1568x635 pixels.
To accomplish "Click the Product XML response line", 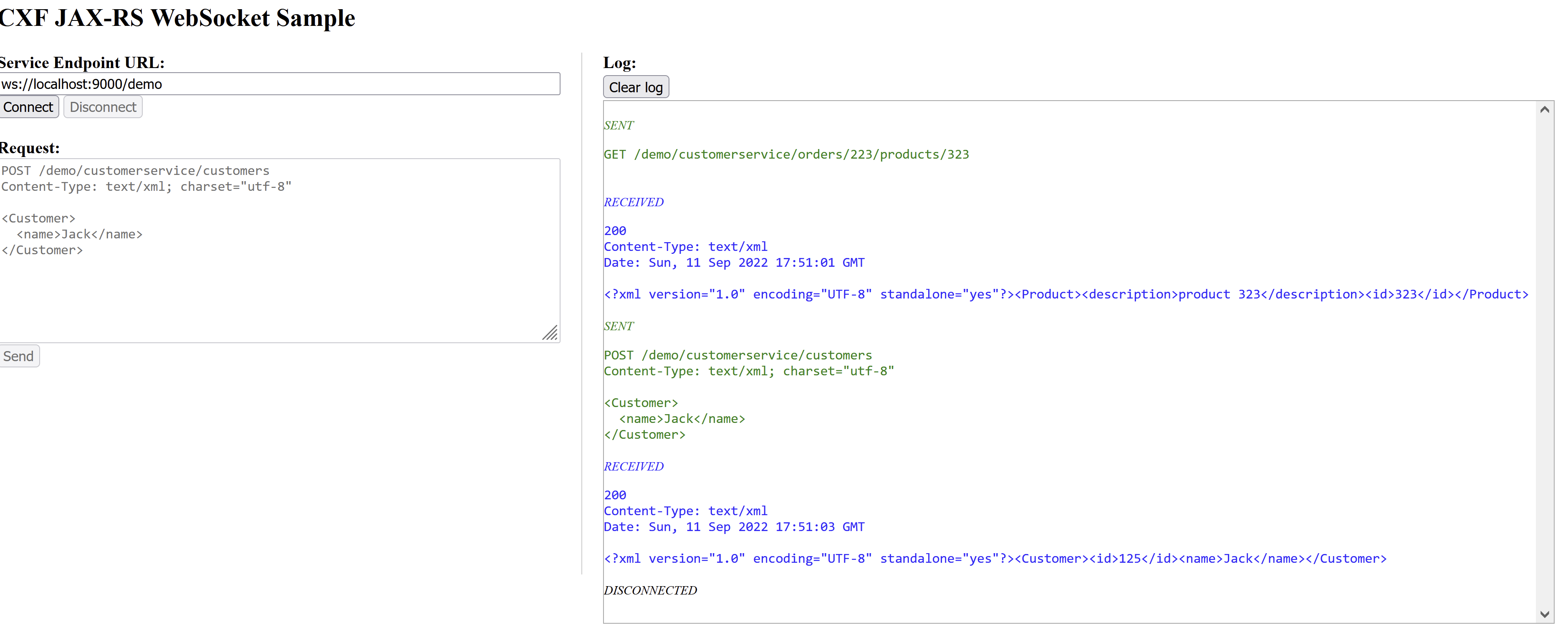I will (1065, 295).
